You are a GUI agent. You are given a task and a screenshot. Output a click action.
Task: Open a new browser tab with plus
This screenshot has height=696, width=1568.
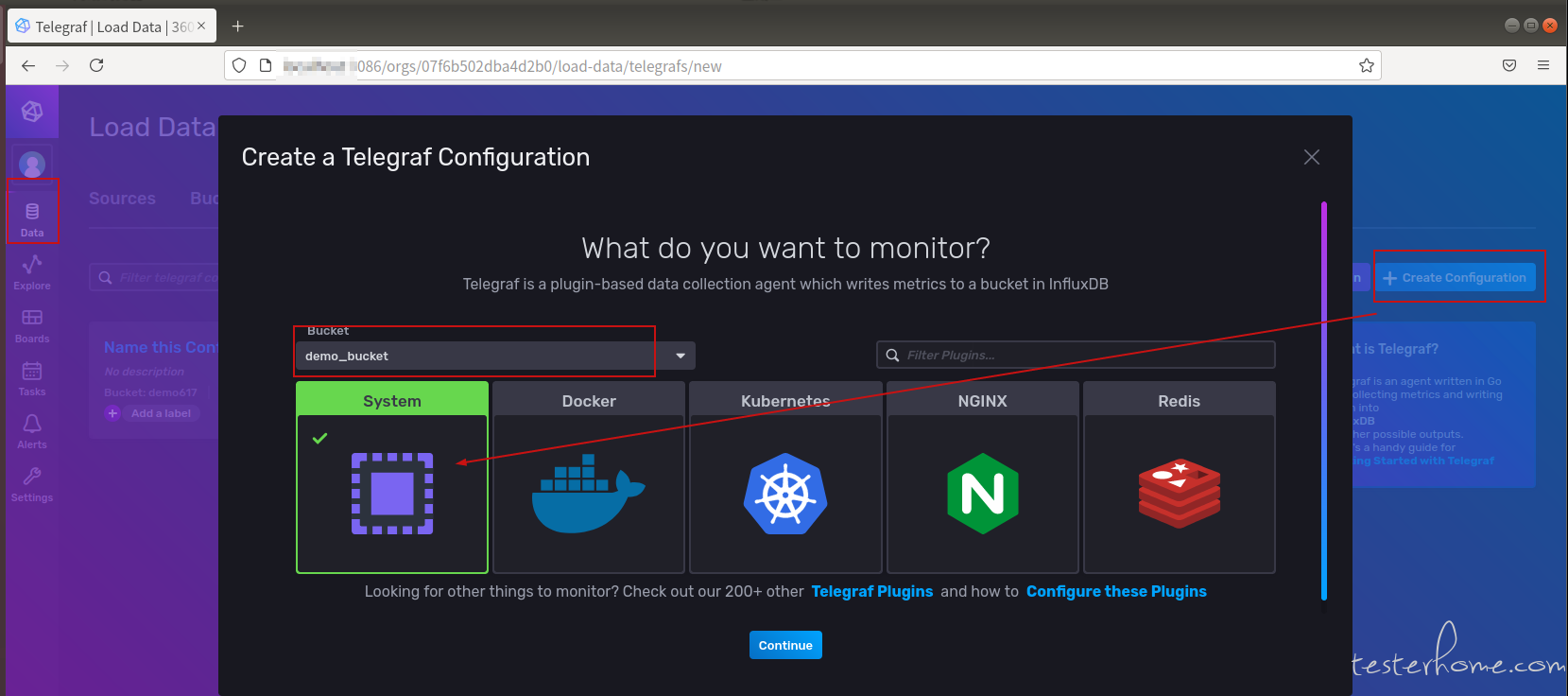tap(238, 26)
